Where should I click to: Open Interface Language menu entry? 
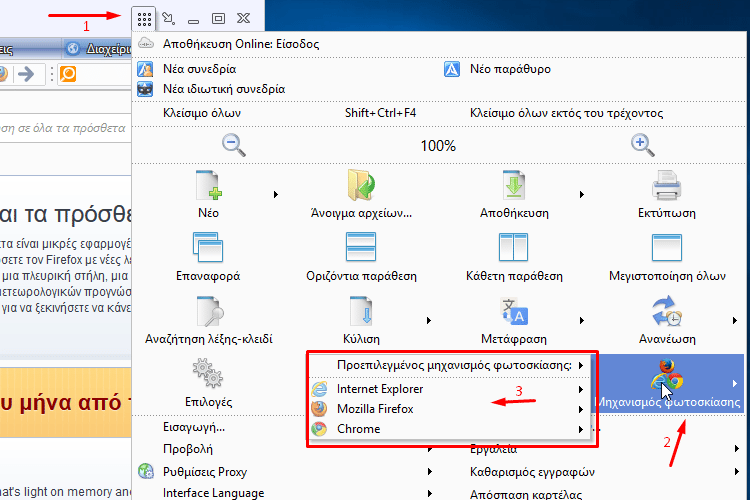pyautogui.click(x=213, y=493)
